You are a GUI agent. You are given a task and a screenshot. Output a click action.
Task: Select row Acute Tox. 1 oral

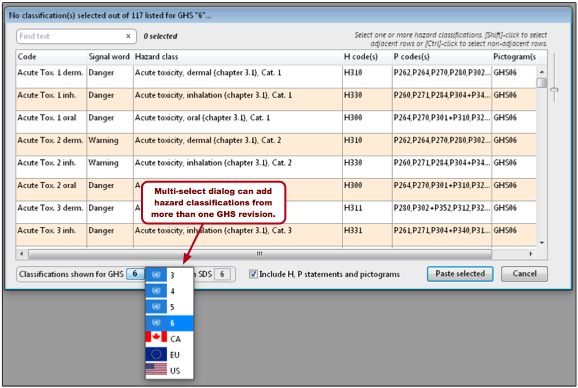[276, 122]
